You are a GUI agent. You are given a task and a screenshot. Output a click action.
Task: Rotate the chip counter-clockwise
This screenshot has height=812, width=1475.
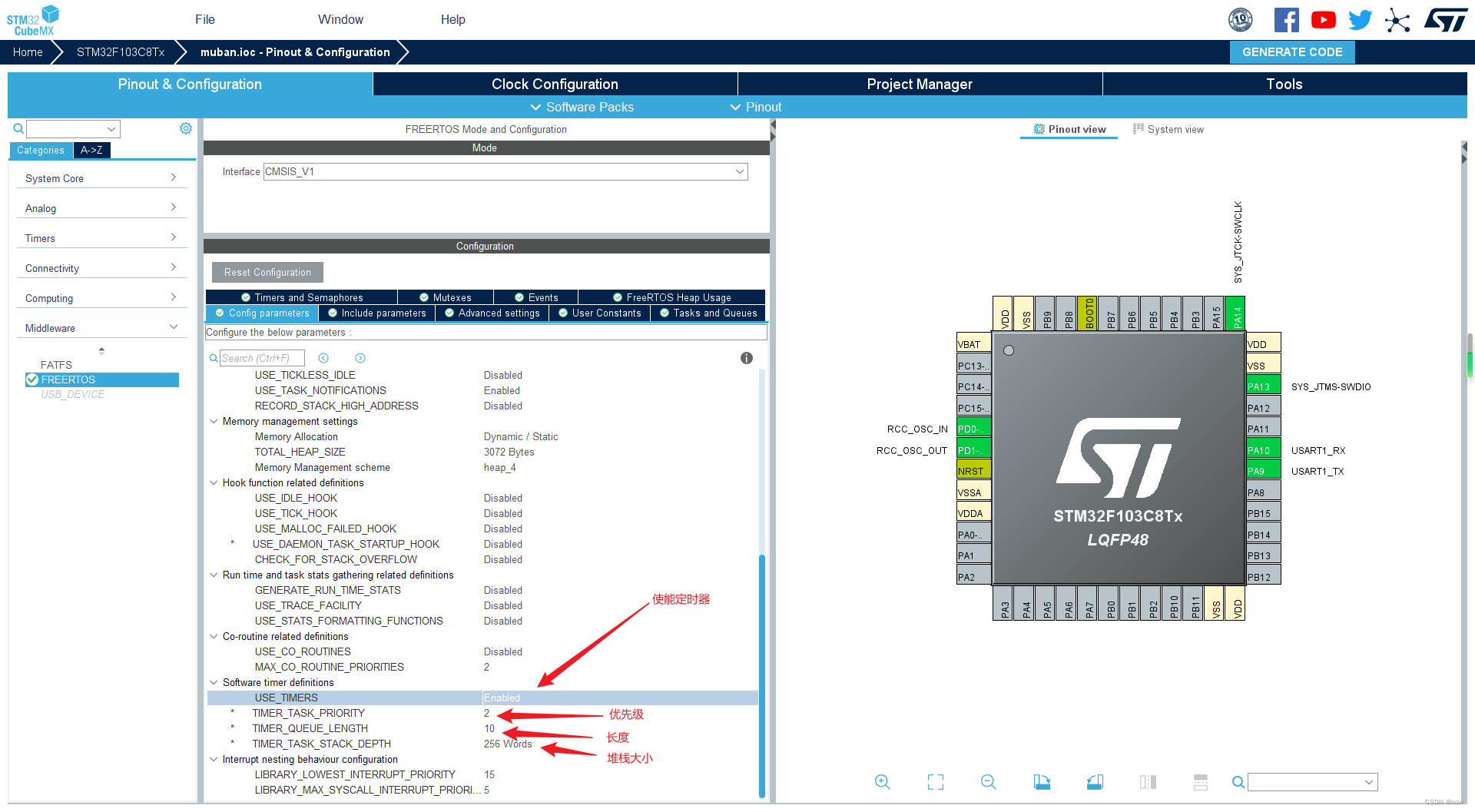pyautogui.click(x=1095, y=781)
